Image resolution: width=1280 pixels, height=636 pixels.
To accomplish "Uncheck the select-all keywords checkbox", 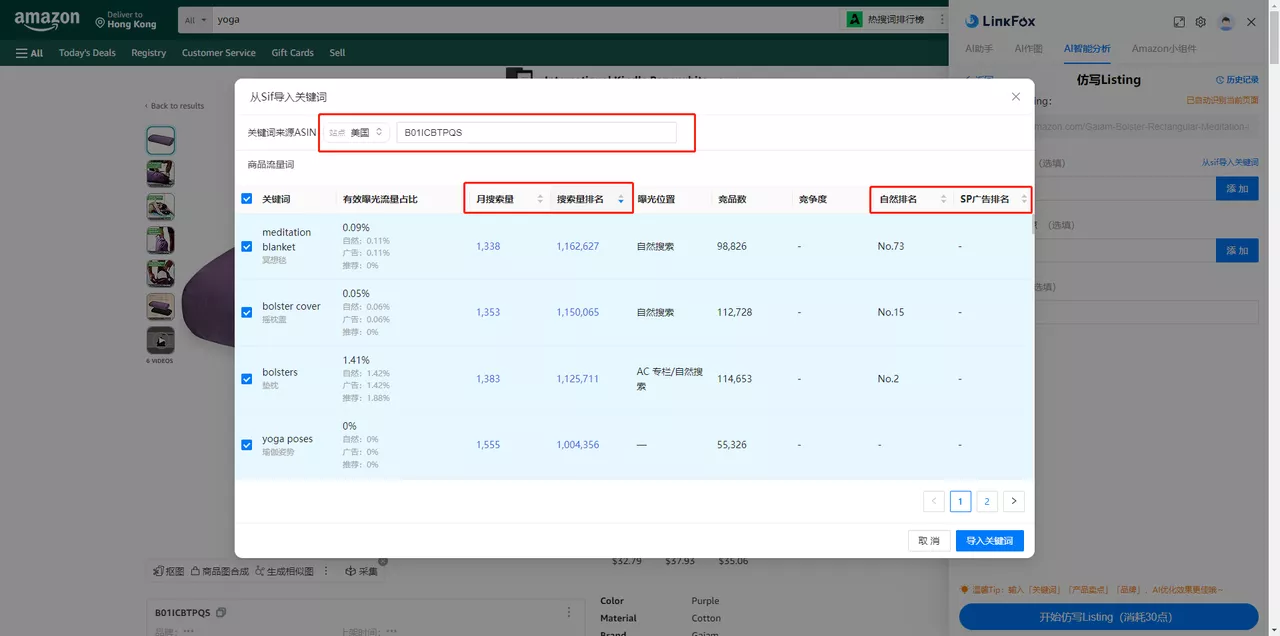I will pos(246,198).
